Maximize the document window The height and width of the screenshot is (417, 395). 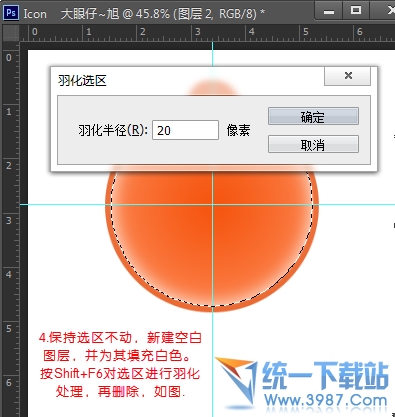click(356, 11)
